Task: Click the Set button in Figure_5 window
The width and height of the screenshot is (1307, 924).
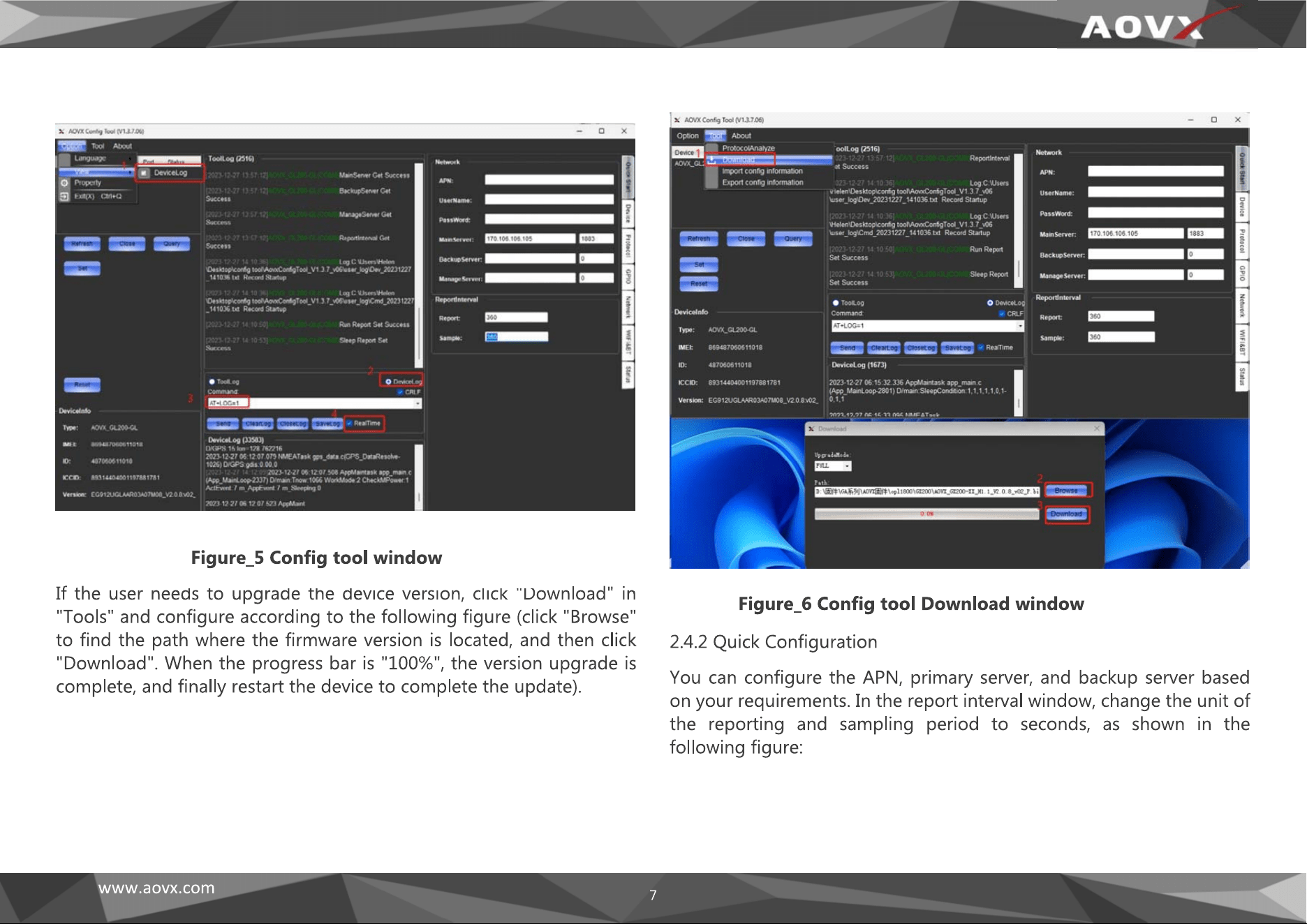Action: (82, 269)
